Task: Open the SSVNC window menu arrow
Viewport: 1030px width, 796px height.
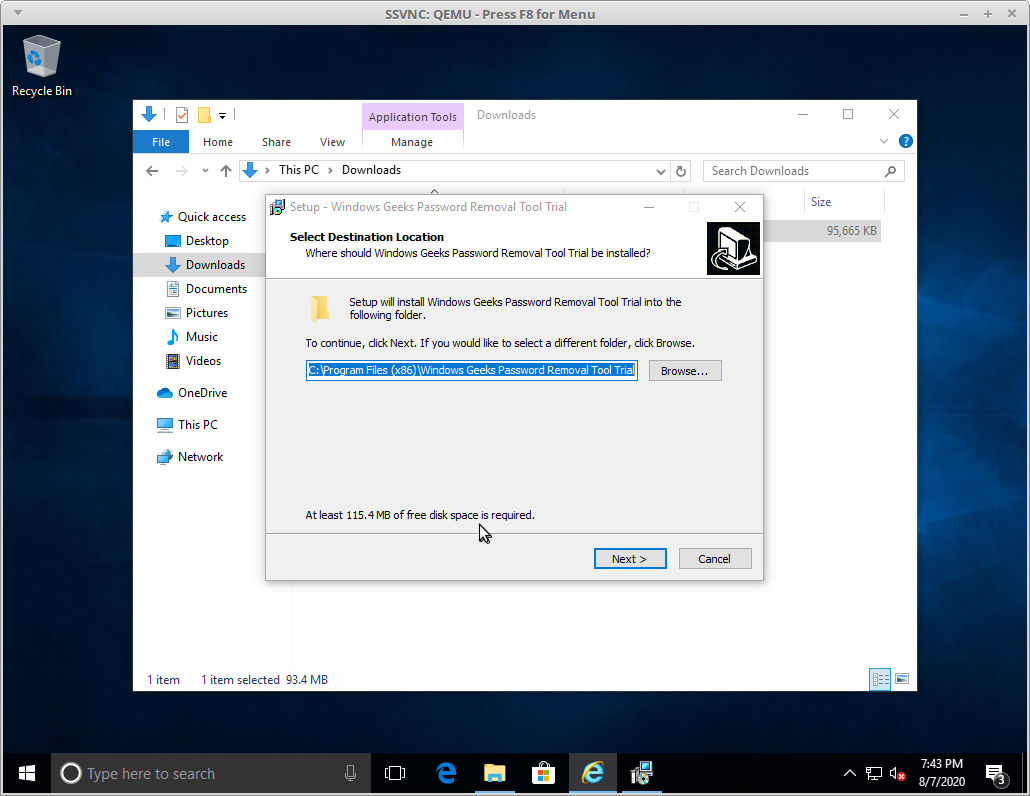Action: 18,14
